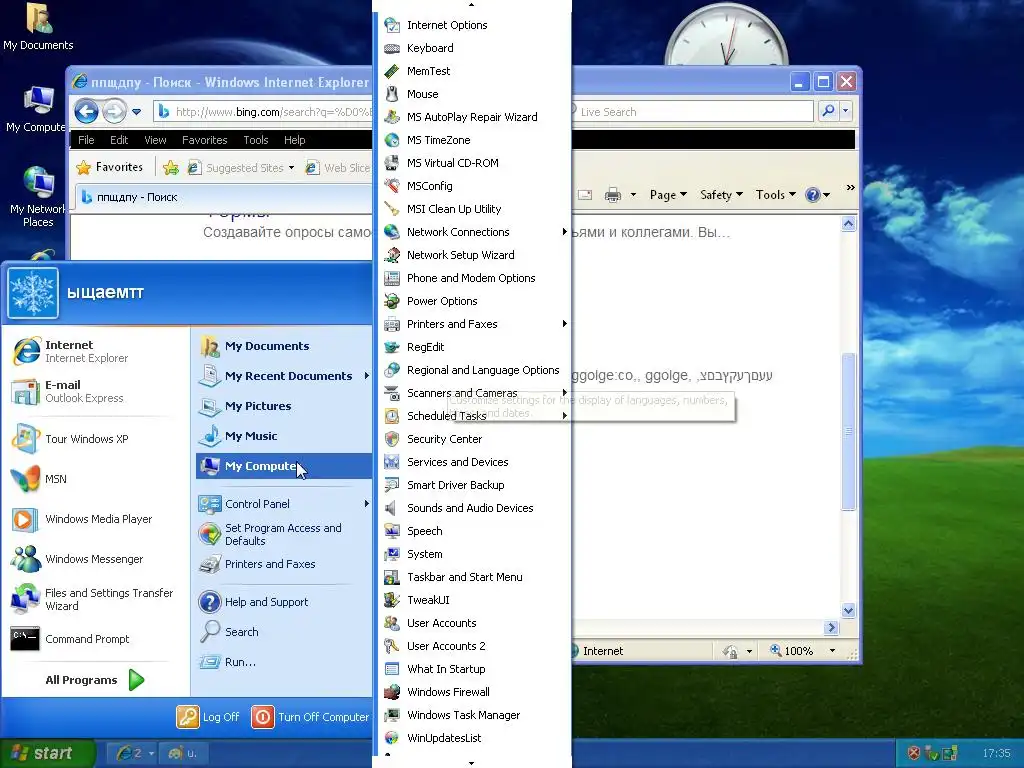1024x768 pixels.
Task: Open View menu in Internet Explorer
Action: coord(155,140)
